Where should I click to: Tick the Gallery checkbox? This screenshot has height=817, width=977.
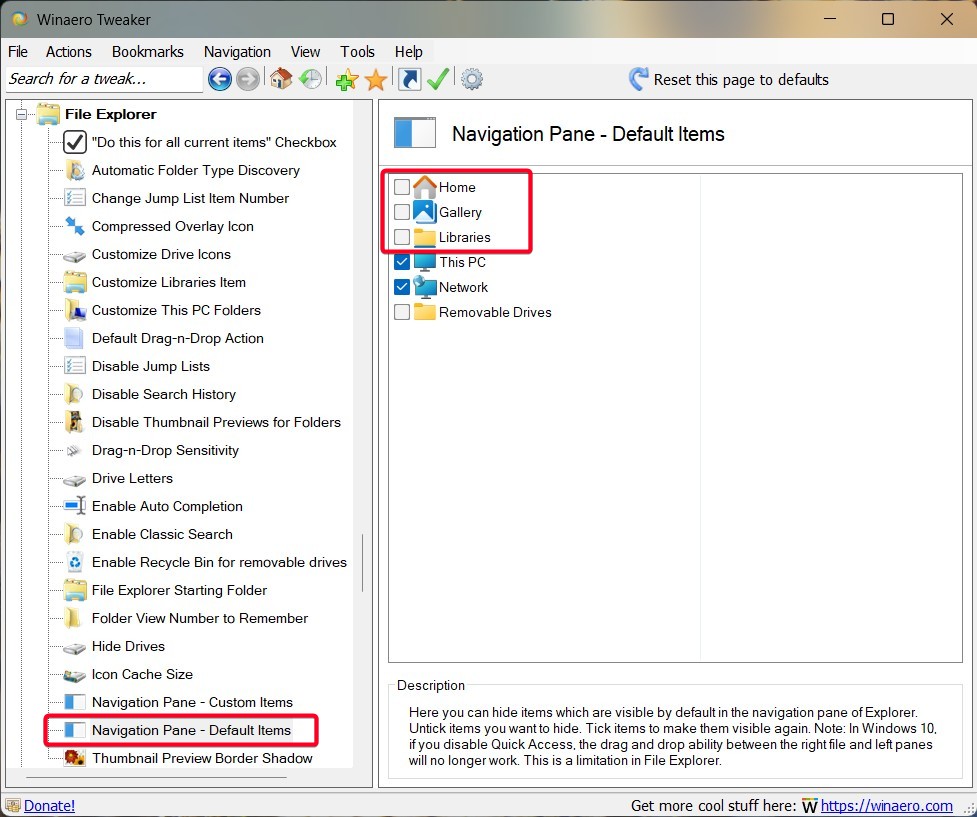[x=402, y=212]
